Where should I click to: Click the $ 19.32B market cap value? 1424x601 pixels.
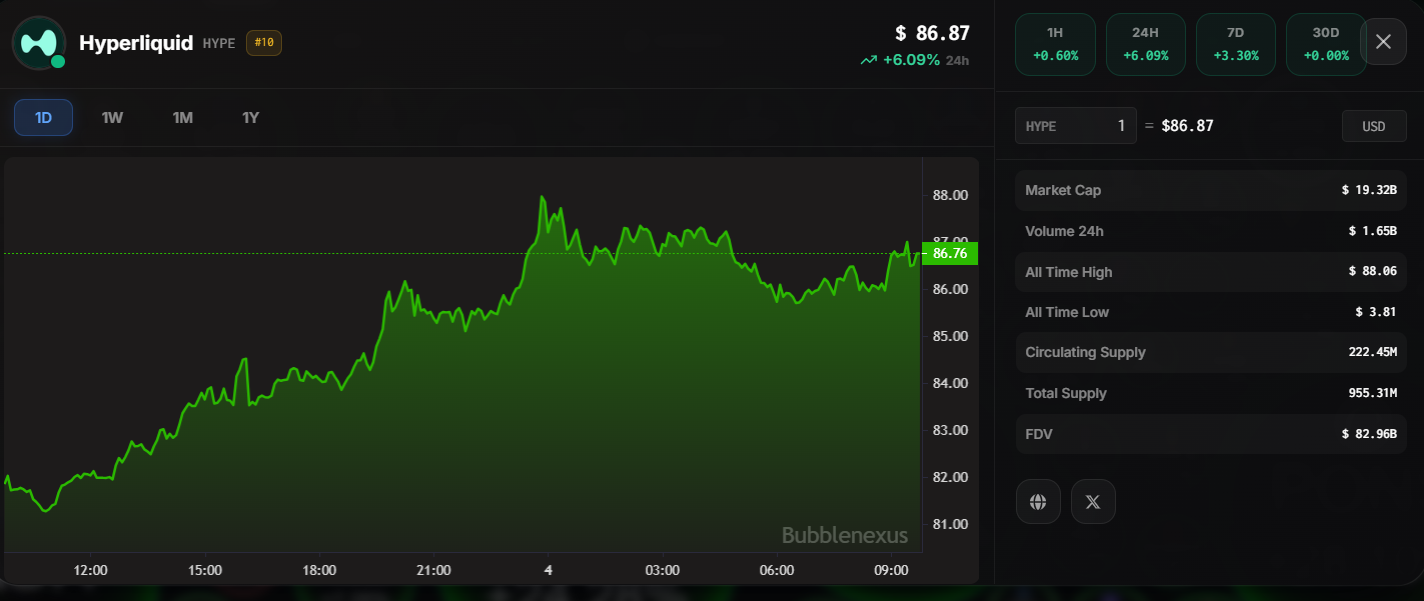(1369, 190)
